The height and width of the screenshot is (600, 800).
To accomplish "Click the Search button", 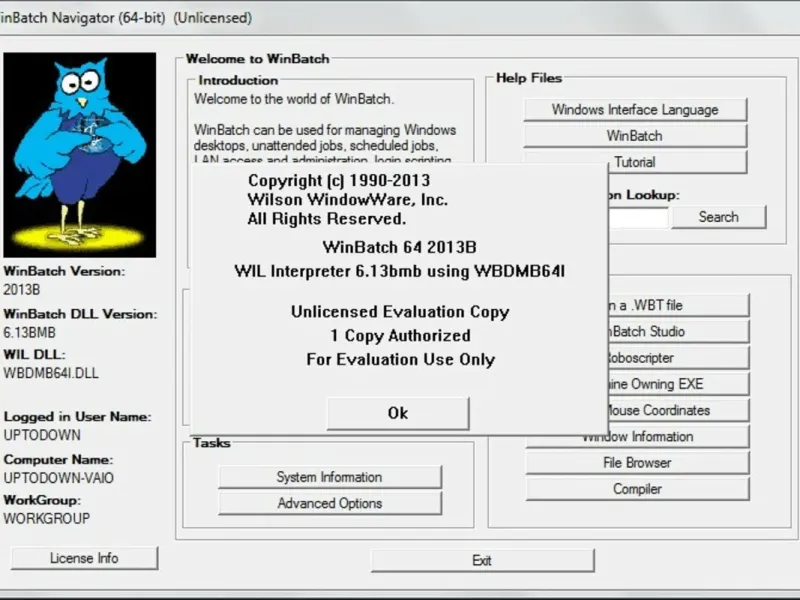I will click(718, 217).
